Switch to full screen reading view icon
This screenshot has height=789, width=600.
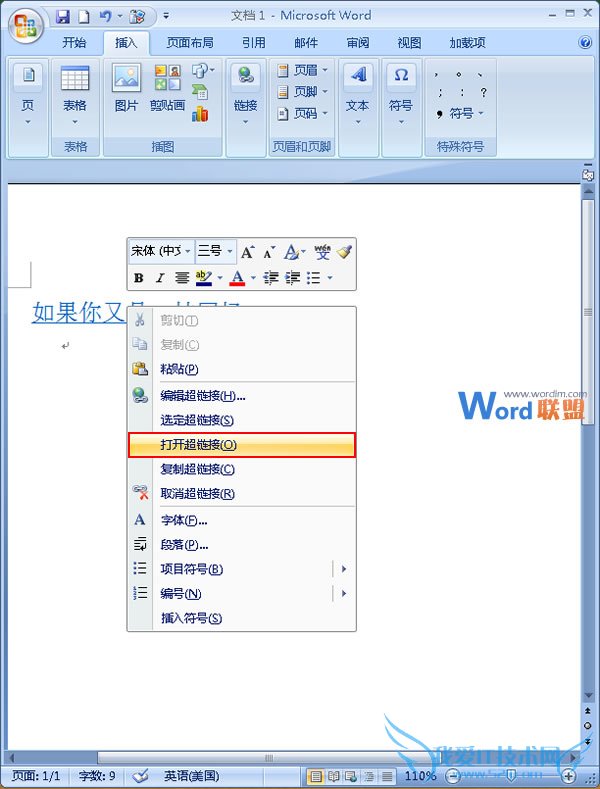point(334,776)
